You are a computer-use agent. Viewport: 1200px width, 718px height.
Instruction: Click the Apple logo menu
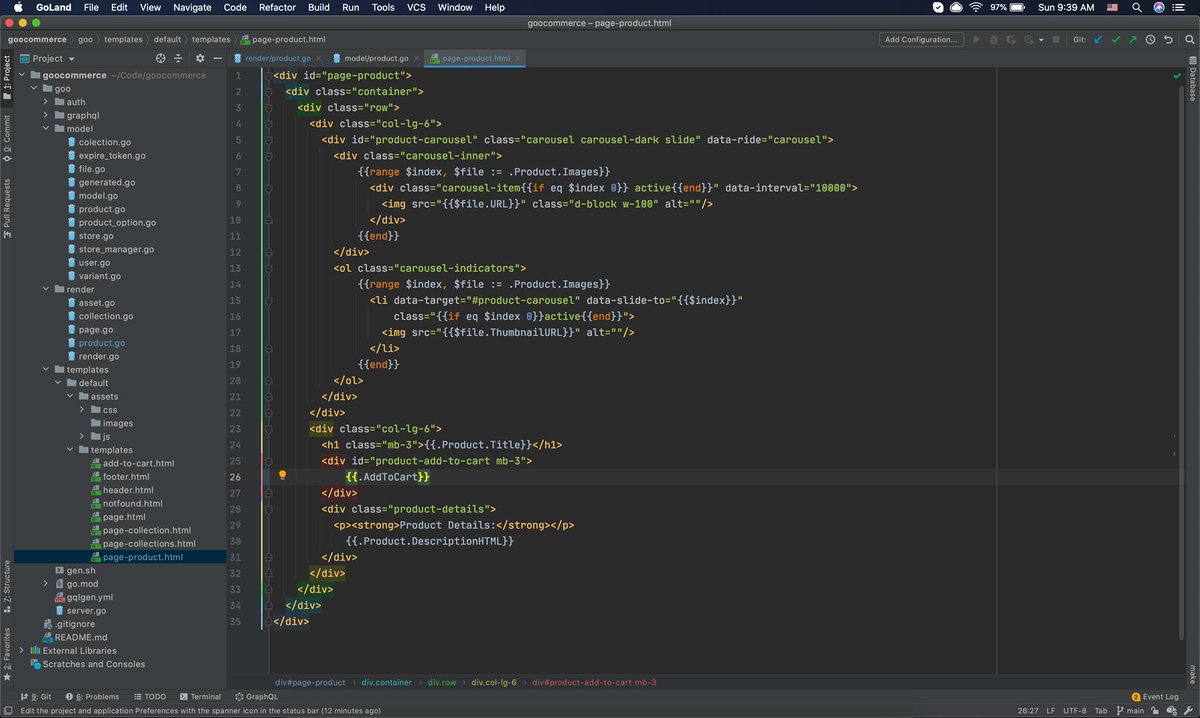[17, 7]
